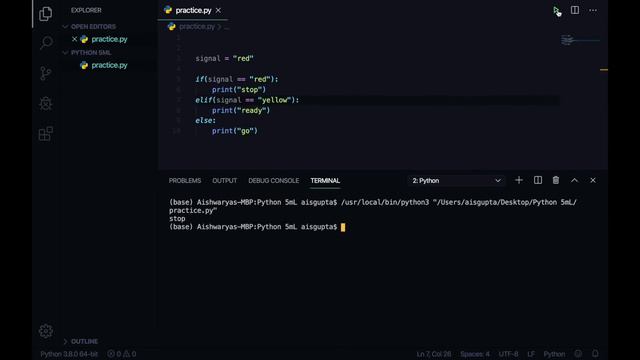Close the terminal panel

pos(593,180)
